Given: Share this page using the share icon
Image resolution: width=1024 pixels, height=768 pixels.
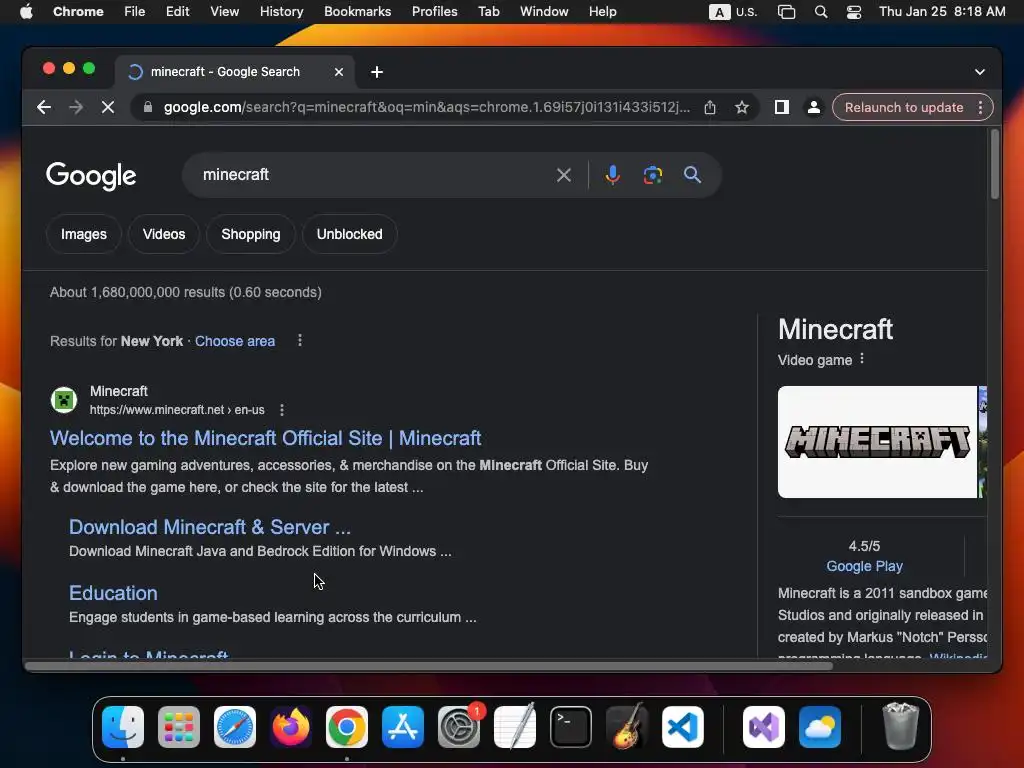Looking at the screenshot, I should point(710,107).
